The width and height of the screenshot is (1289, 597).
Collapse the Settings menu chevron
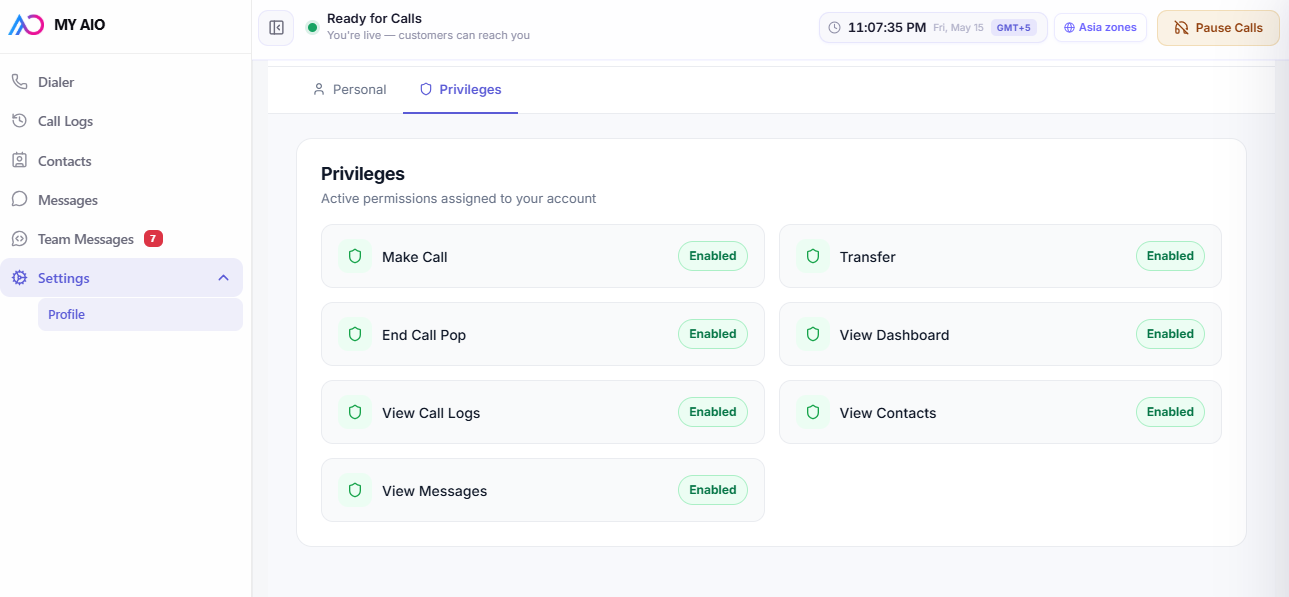coord(223,278)
